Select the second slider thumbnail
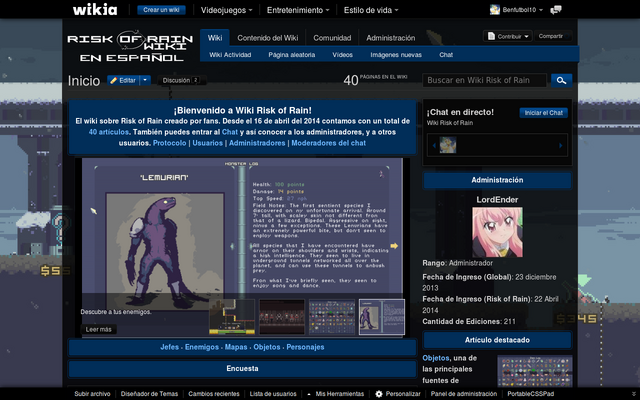Viewport: 640px width, 400px height. (x=282, y=317)
